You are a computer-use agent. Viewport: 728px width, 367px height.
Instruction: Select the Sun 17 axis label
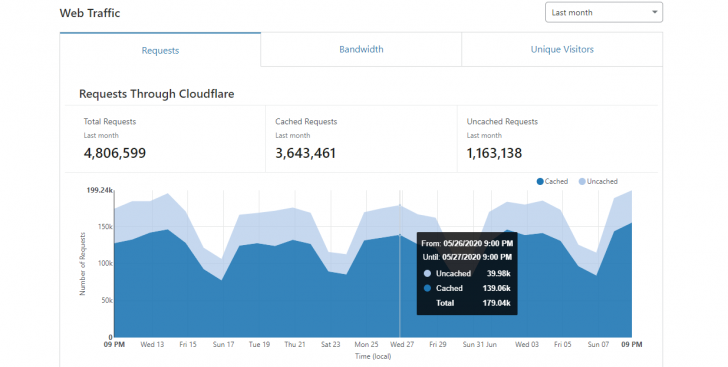tap(223, 344)
